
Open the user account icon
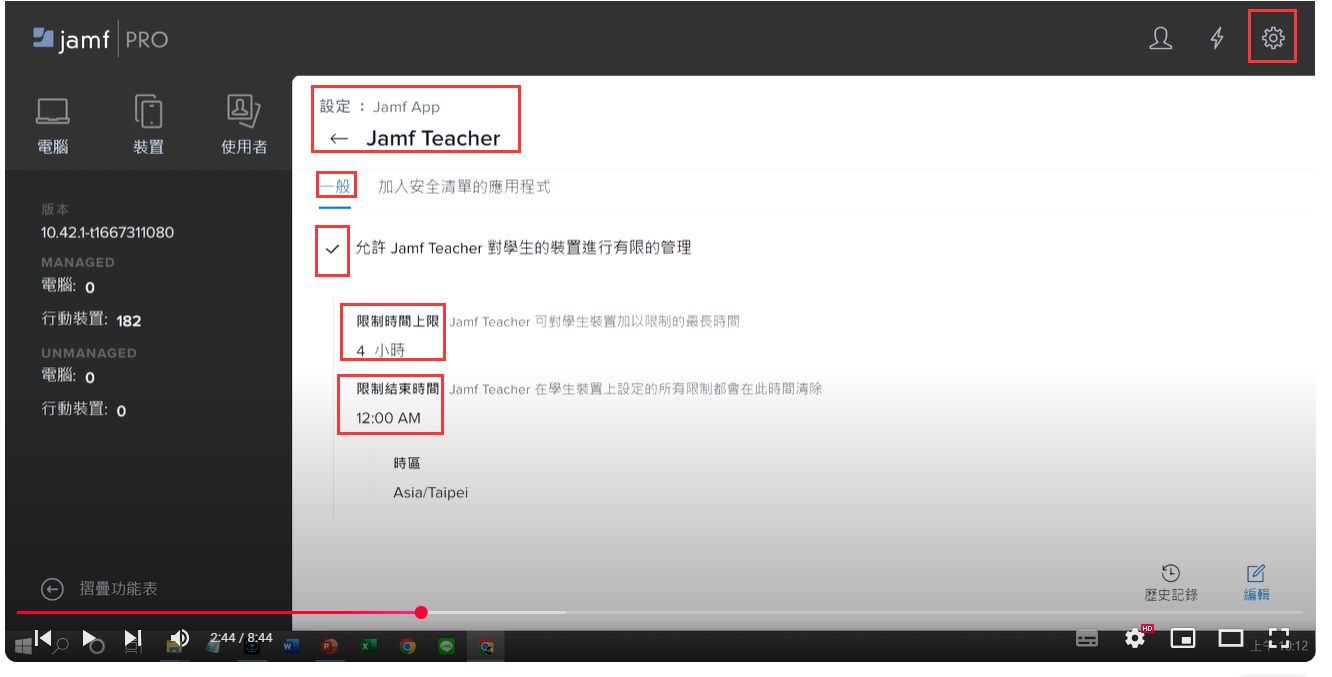pyautogui.click(x=1160, y=39)
